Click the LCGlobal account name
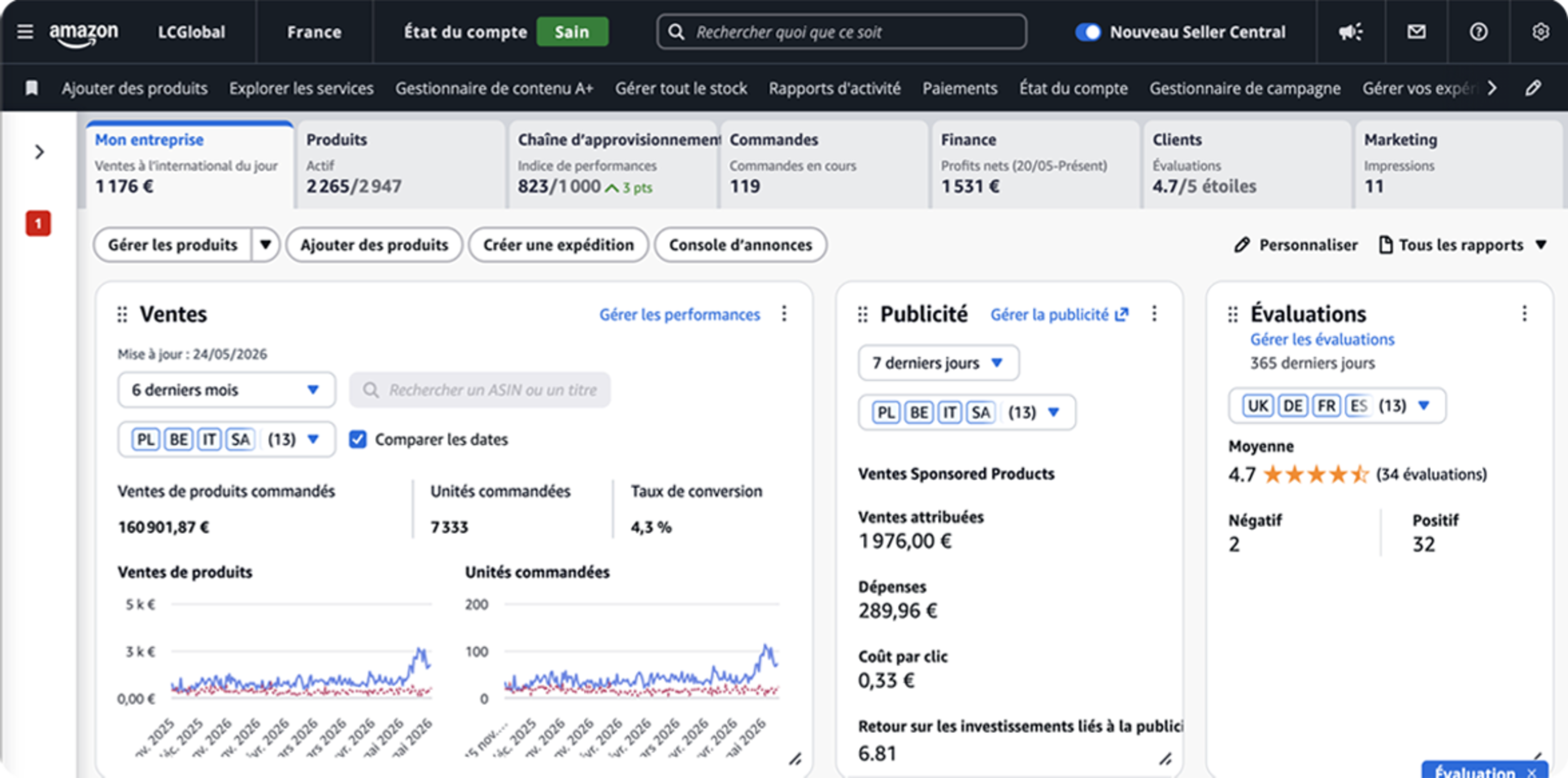Image resolution: width=1568 pixels, height=778 pixels. point(191,32)
